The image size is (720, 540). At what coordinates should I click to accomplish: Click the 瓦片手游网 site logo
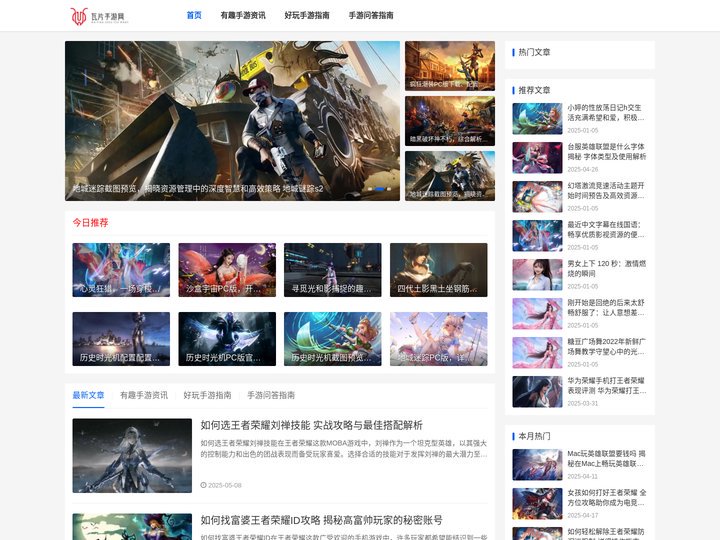[99, 16]
